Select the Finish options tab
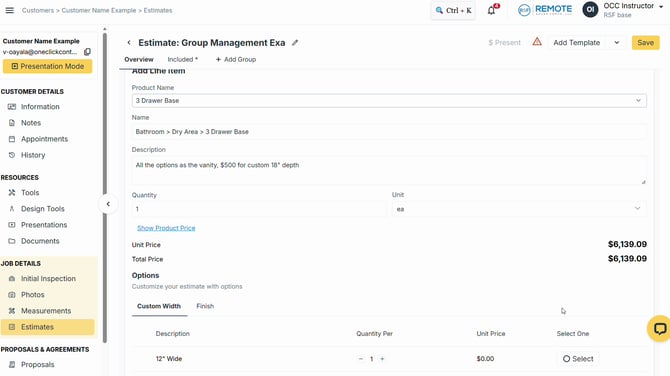The width and height of the screenshot is (670, 376). 205,306
